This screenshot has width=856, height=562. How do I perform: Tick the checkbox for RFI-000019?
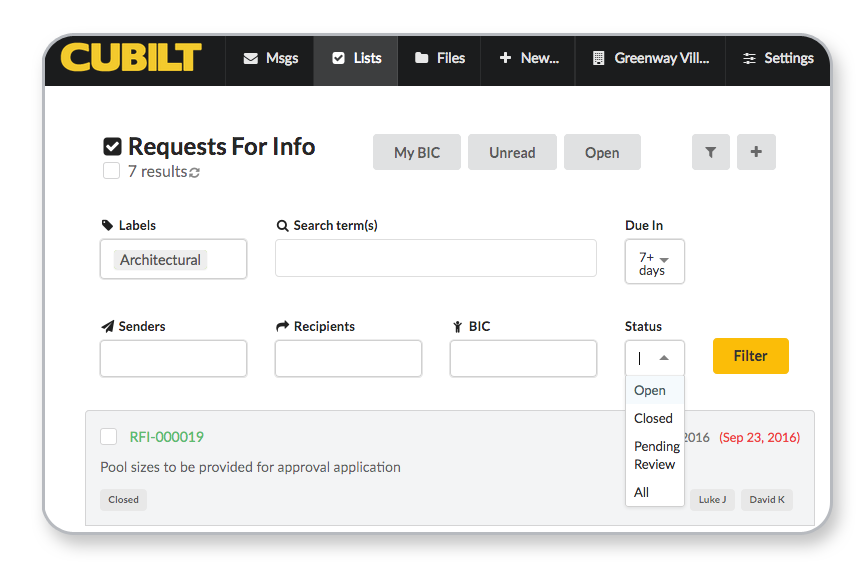(x=109, y=436)
